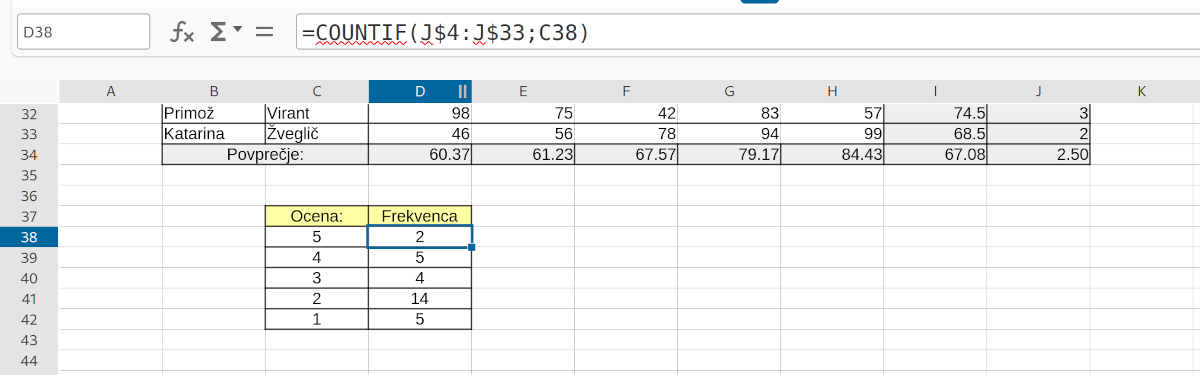
Task: Select column D header
Action: click(420, 91)
